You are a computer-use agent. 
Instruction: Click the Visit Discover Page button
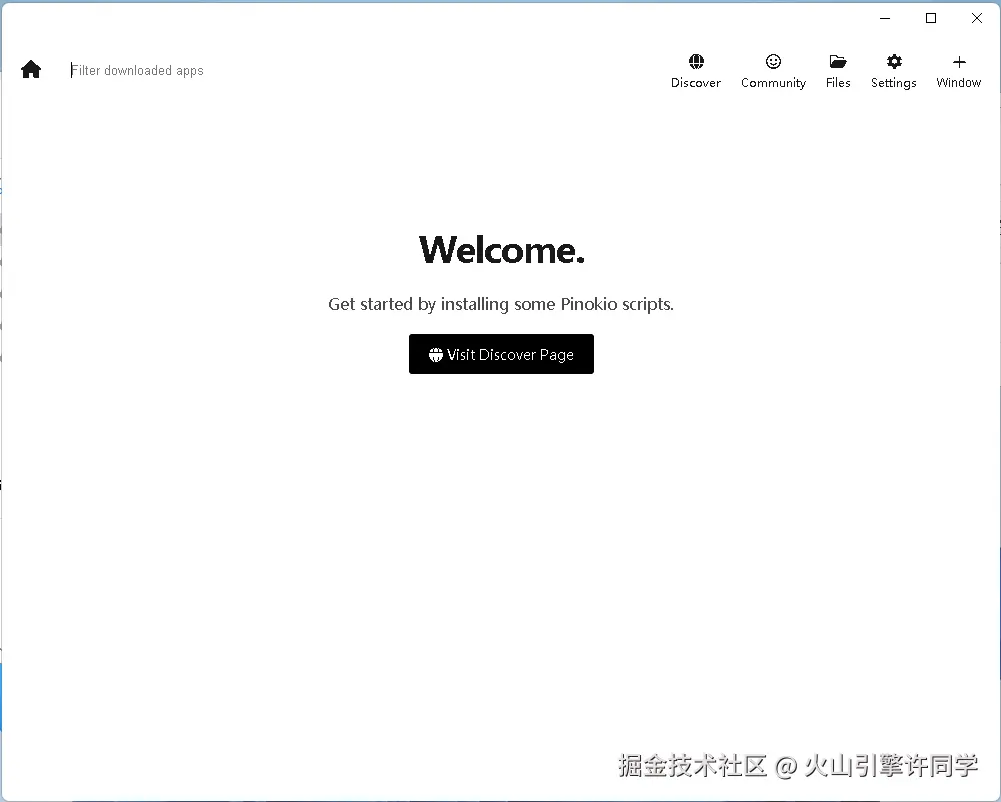coord(501,354)
